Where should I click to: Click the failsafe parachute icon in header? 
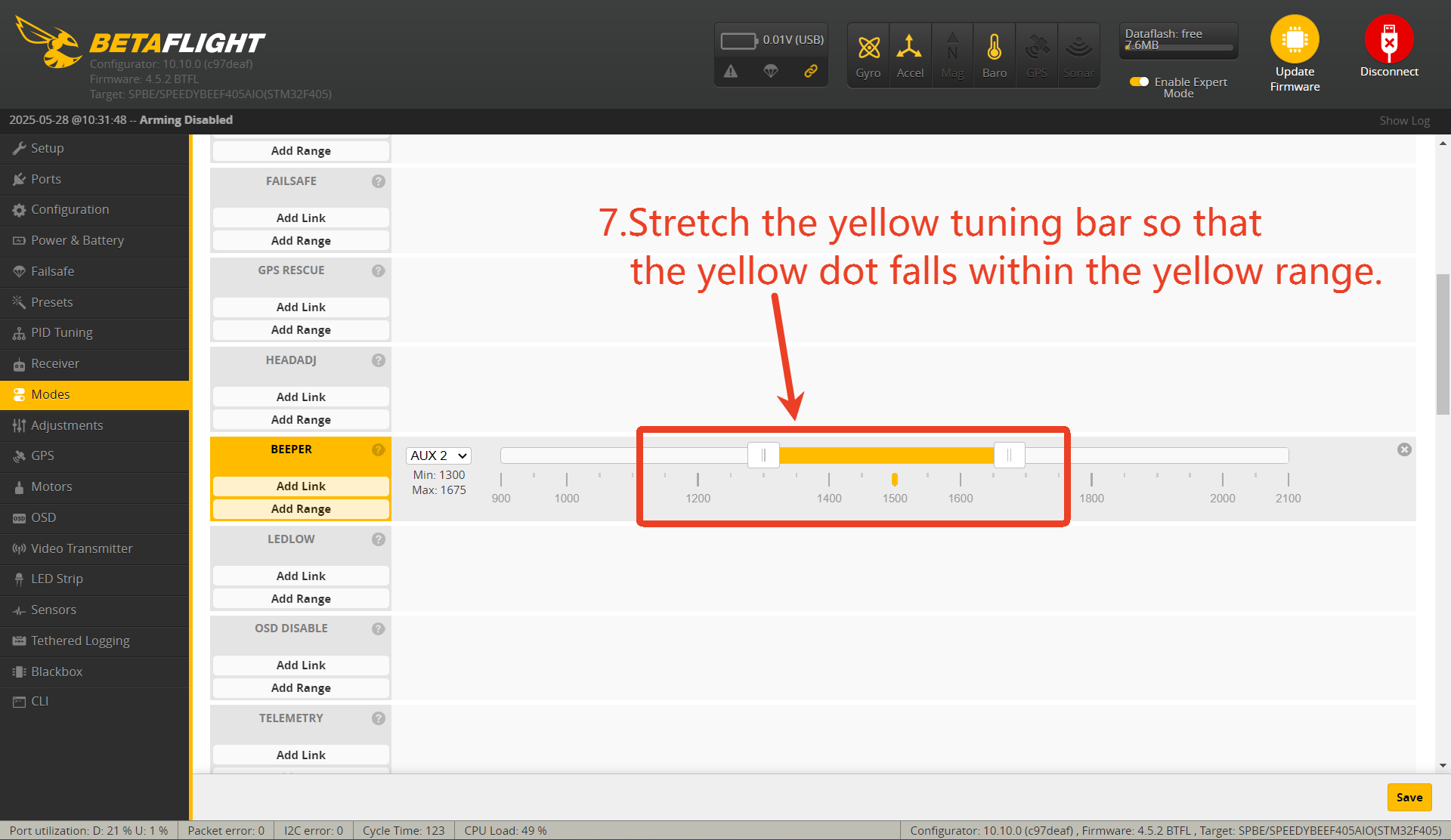tap(771, 71)
